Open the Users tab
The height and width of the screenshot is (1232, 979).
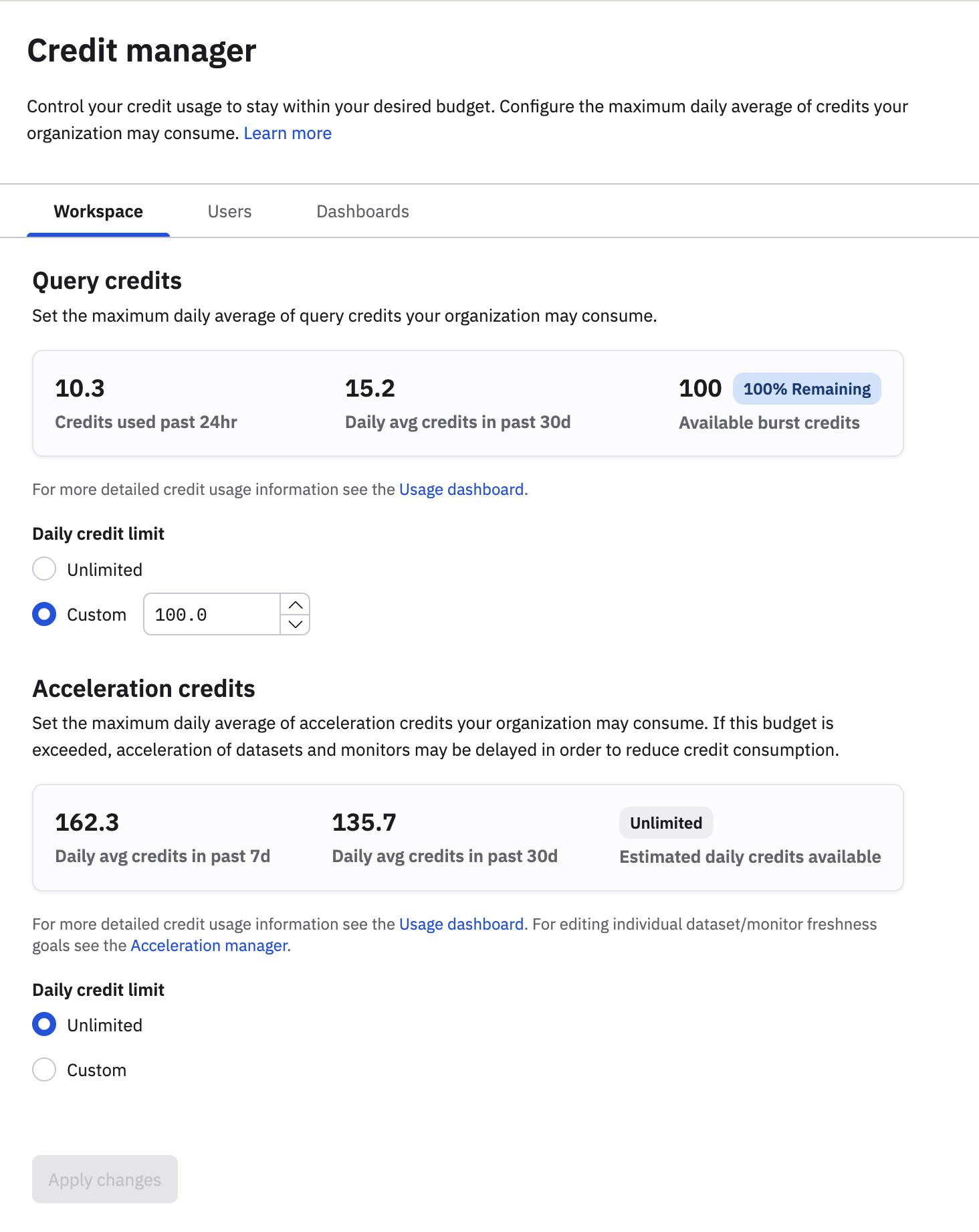[x=229, y=211]
